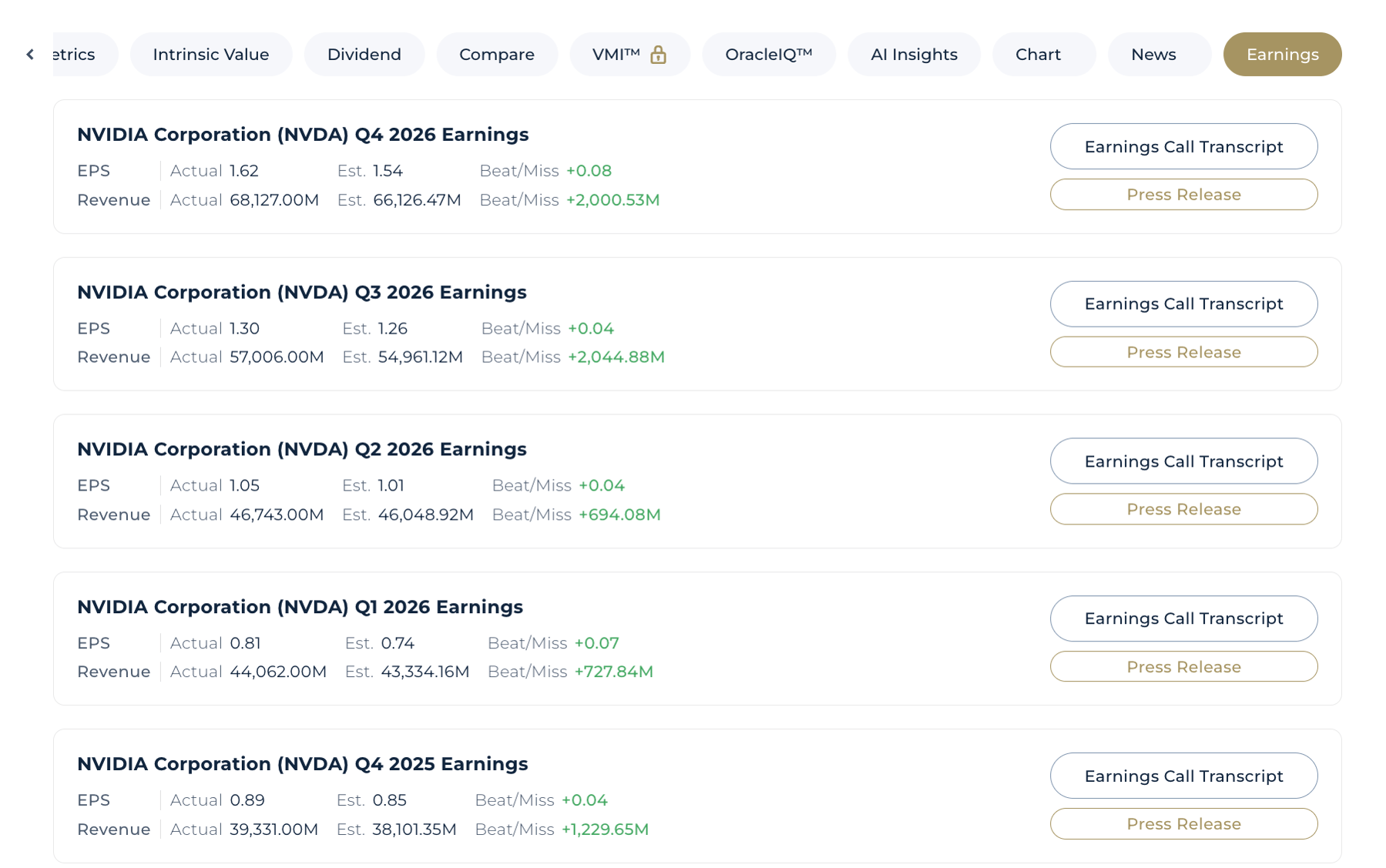
Task: View the Q3 2026 Press Release
Action: click(1183, 352)
